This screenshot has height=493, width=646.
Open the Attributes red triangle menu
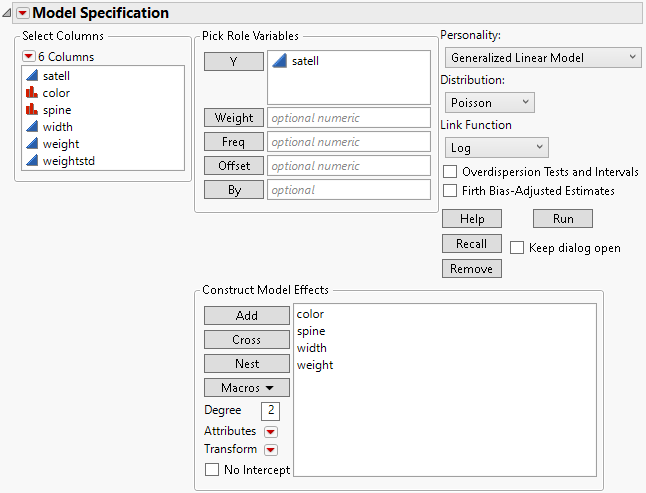(x=270, y=432)
